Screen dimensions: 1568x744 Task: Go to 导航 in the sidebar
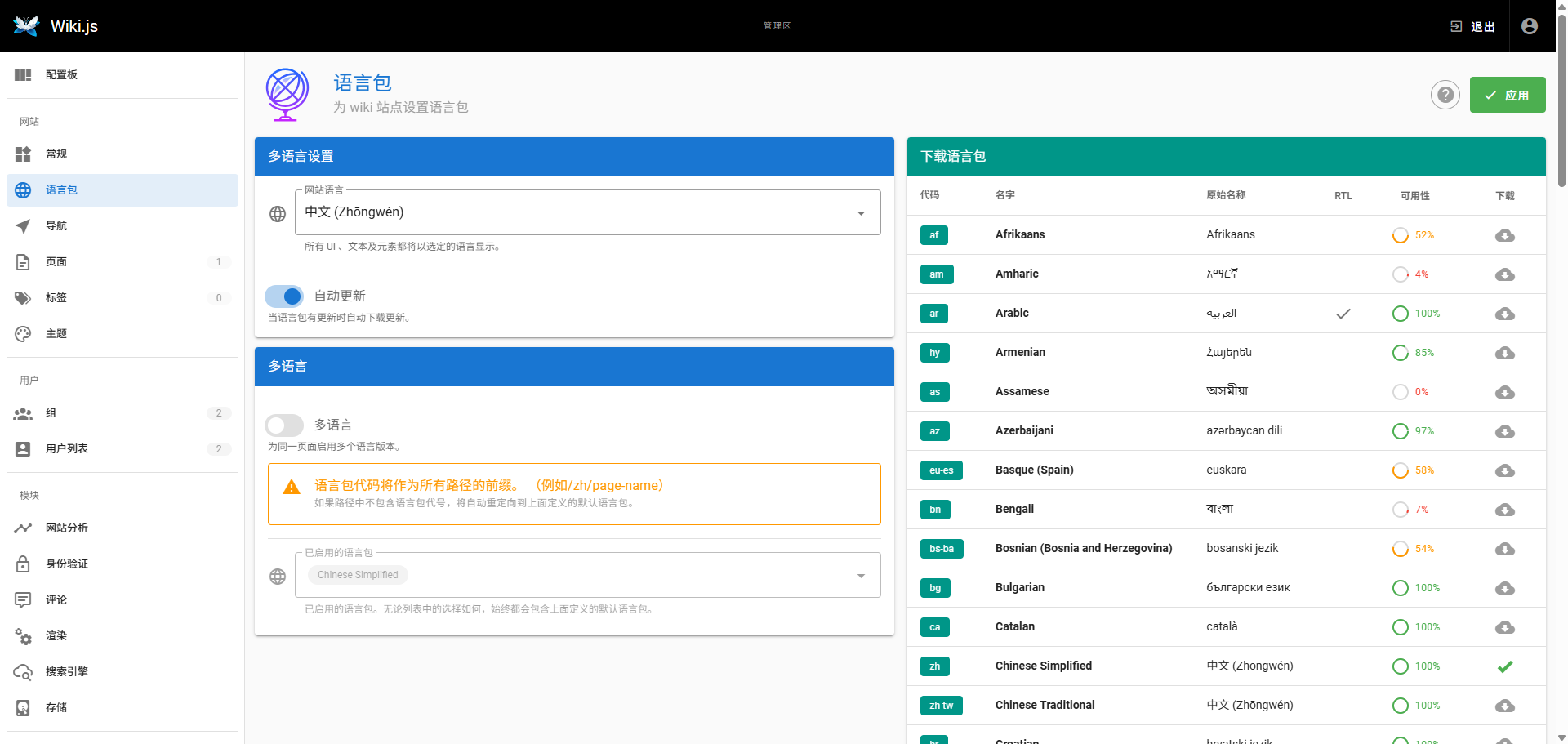[122, 225]
